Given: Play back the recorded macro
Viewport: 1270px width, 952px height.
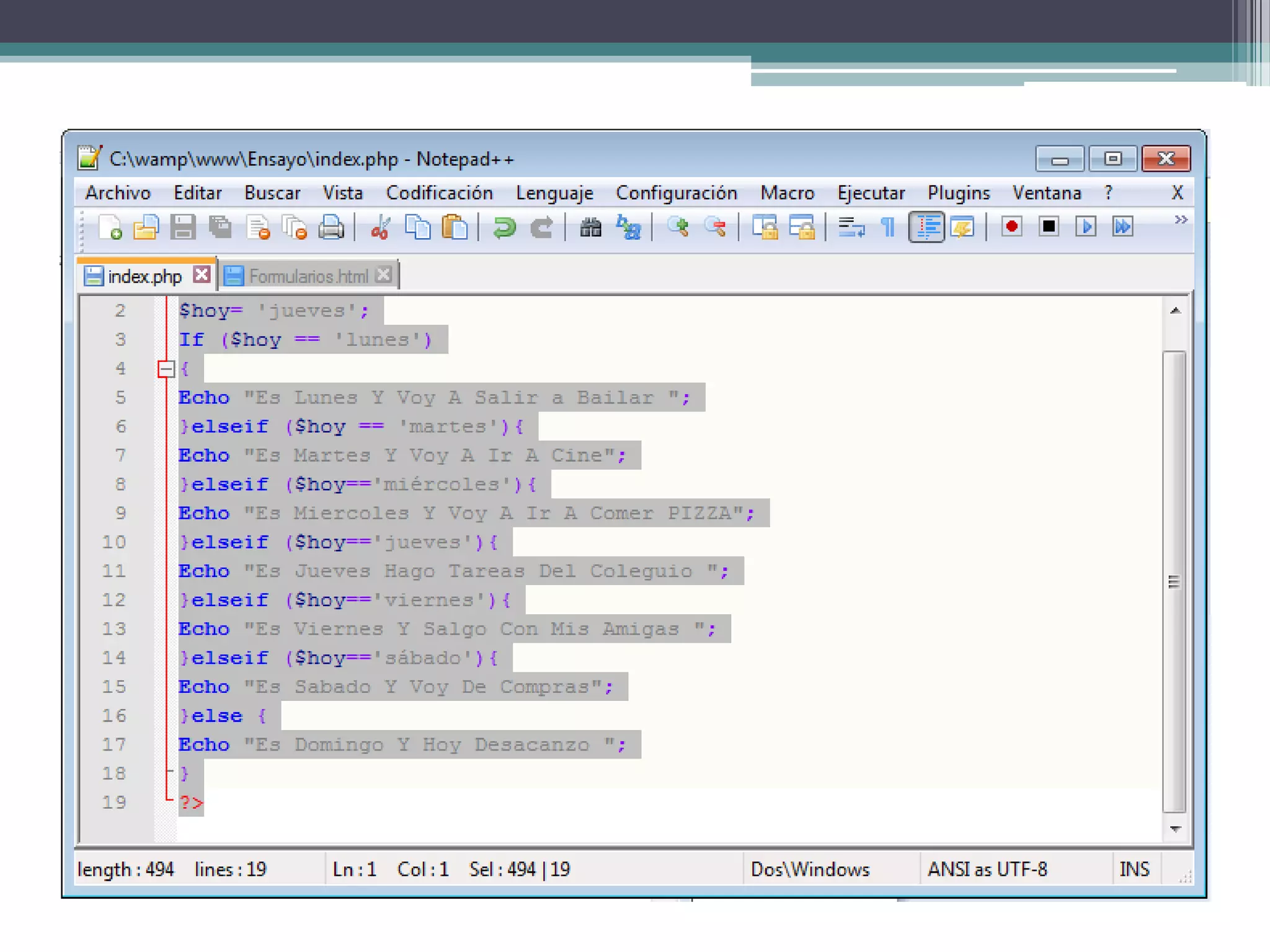Looking at the screenshot, I should [1086, 227].
